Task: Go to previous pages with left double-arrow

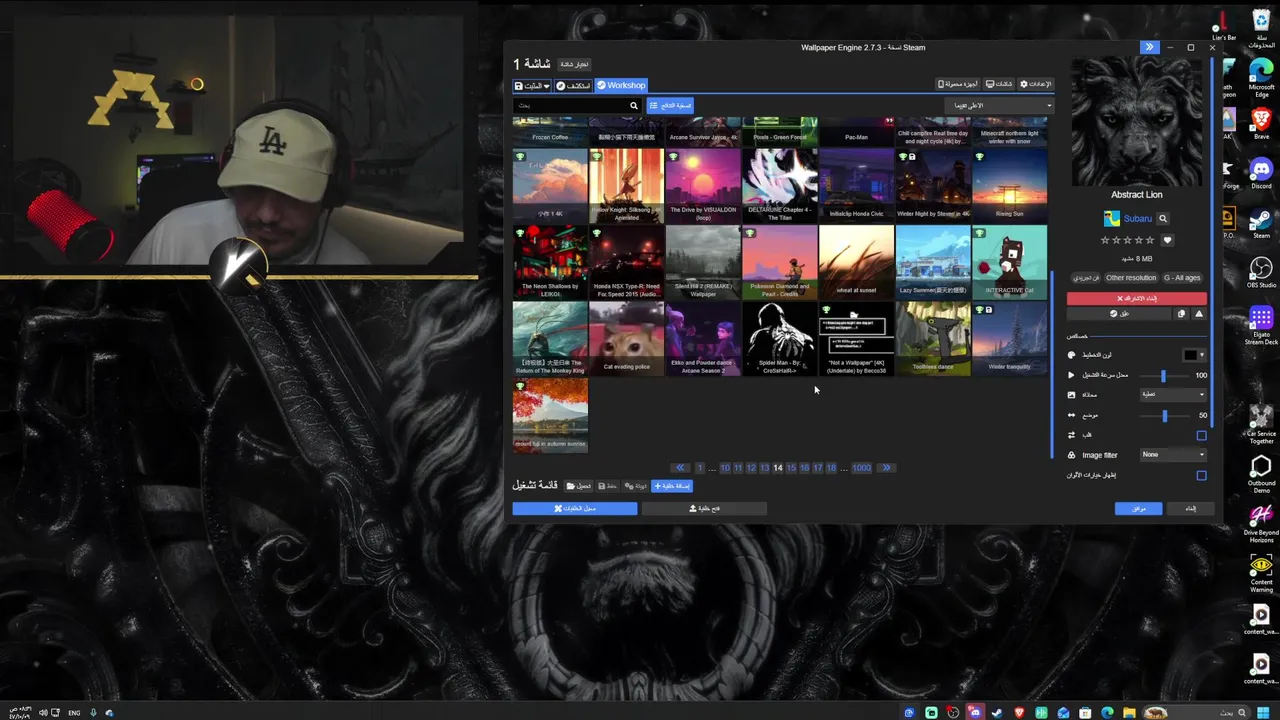Action: (x=680, y=468)
